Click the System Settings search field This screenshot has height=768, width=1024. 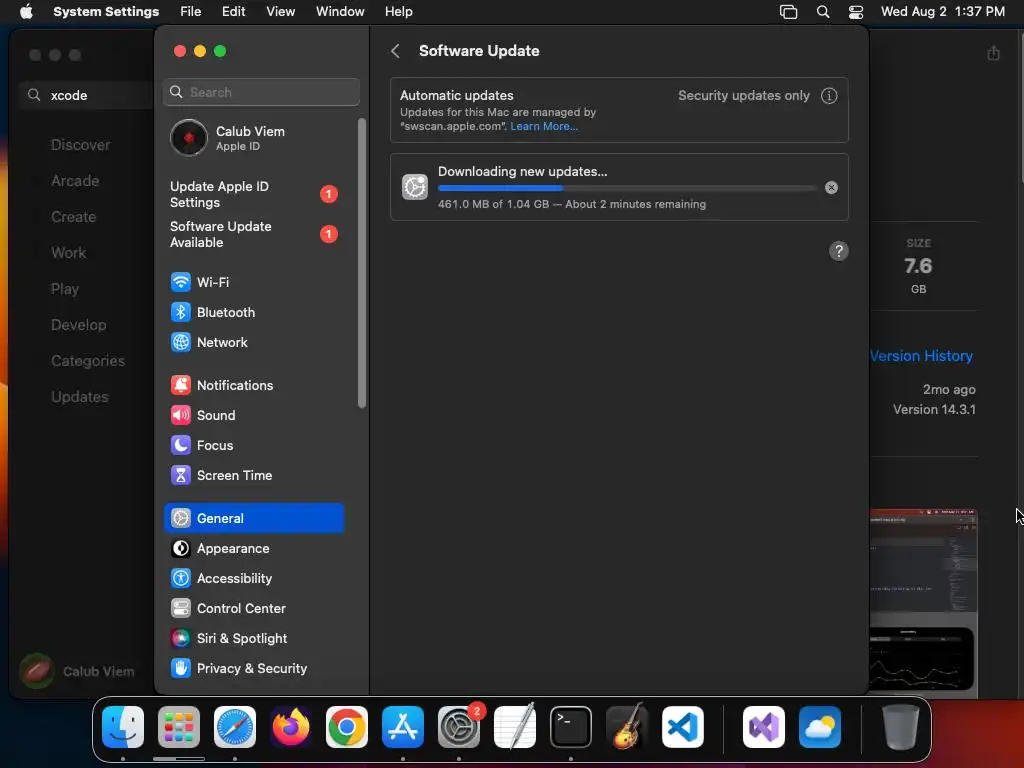261,92
